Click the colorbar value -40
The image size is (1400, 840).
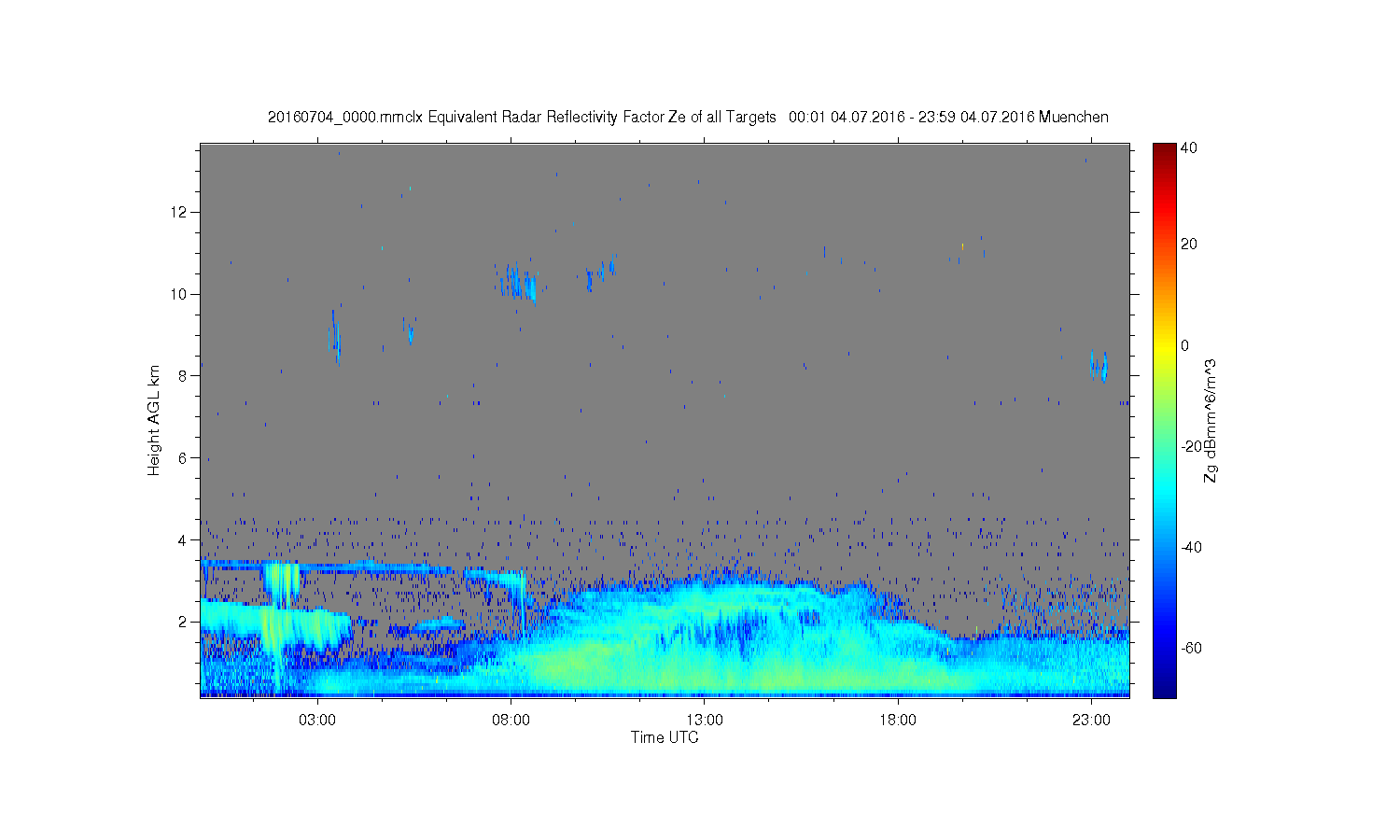click(1191, 547)
